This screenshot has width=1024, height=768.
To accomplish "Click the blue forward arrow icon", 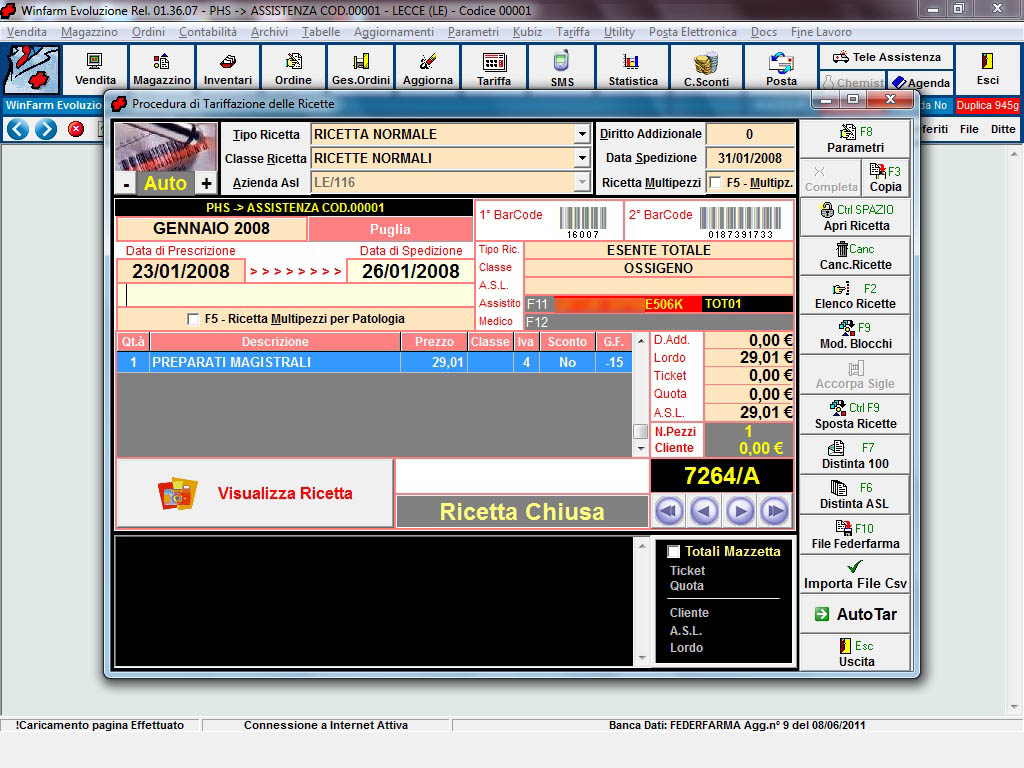I will pos(46,129).
